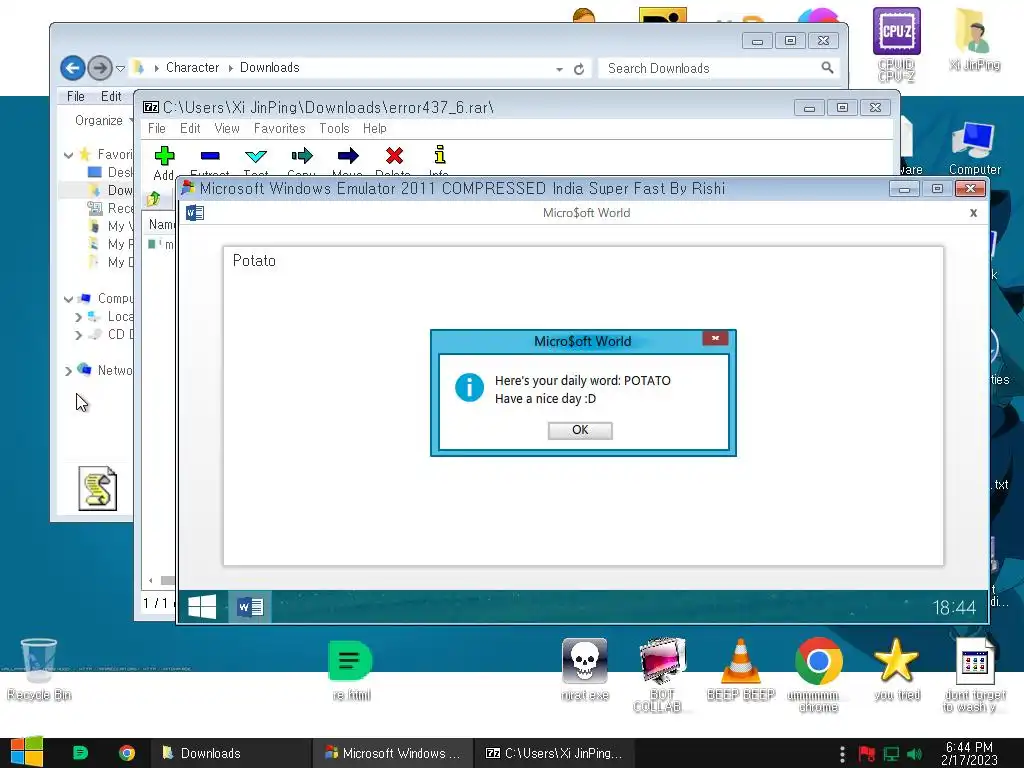Open the CPUID CPU-Z desktop icon

[x=896, y=44]
